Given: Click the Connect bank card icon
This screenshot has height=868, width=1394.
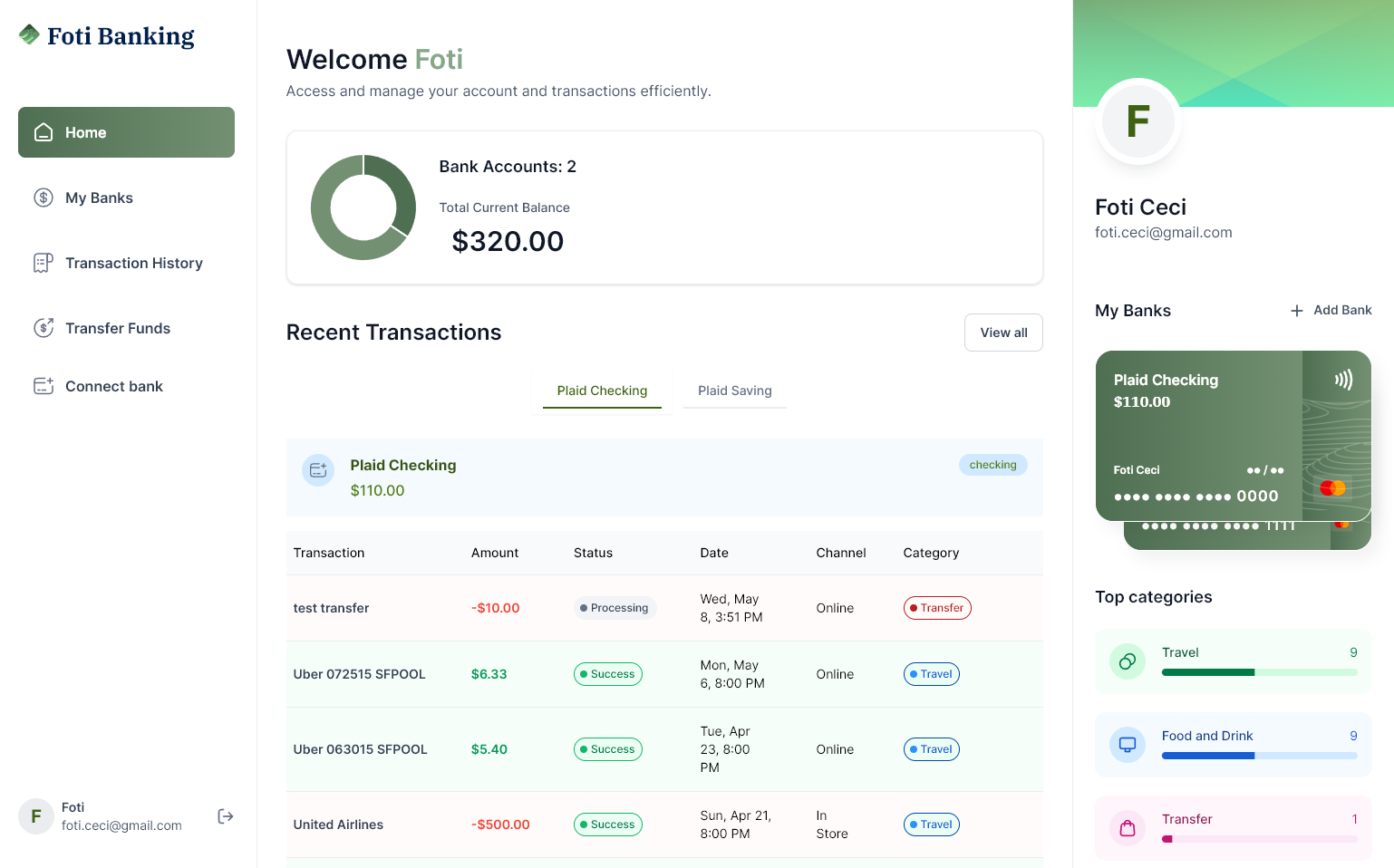Looking at the screenshot, I should [x=43, y=386].
